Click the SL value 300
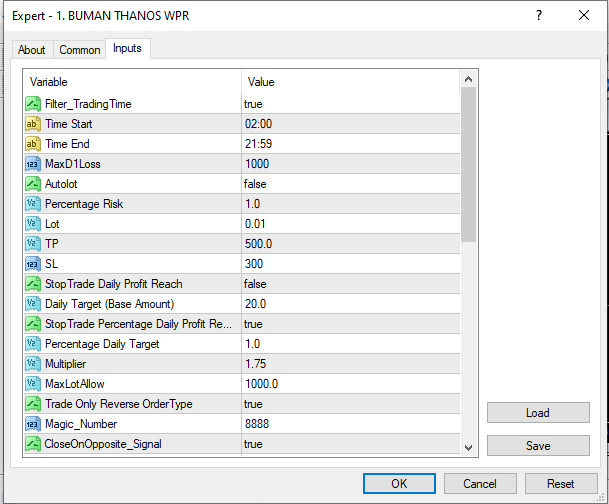The height and width of the screenshot is (504, 609). (x=254, y=264)
